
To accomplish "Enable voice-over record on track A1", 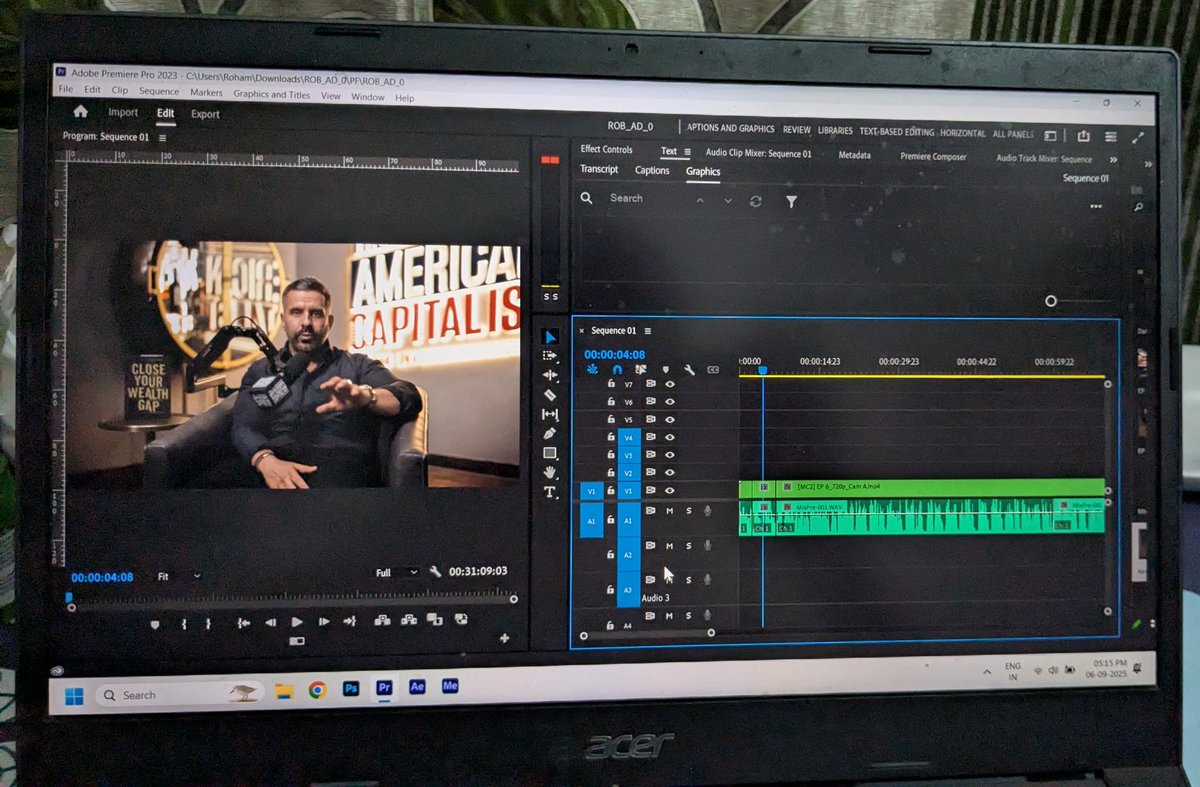I will tap(707, 511).
